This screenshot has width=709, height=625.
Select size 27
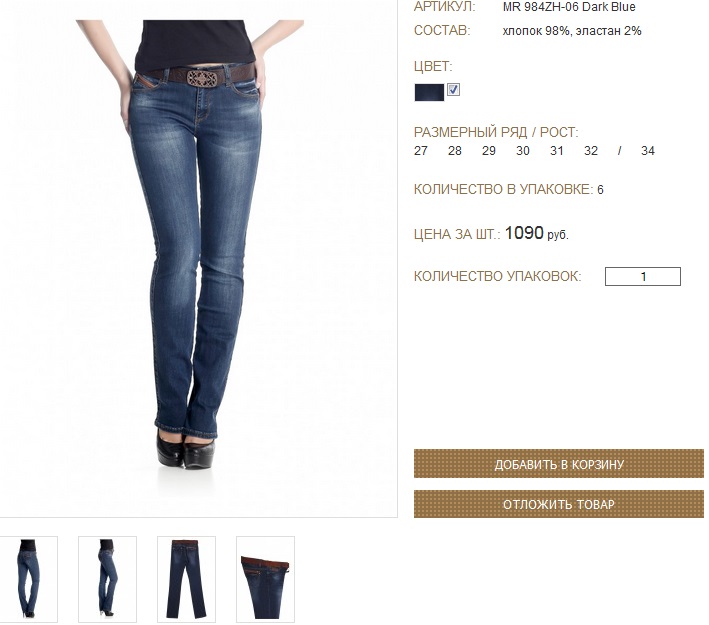point(421,151)
